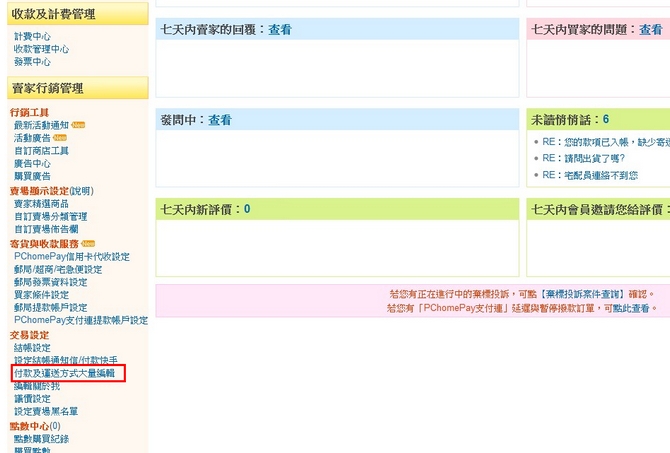
Task: Open 賣家精選商品 settings
Action: [x=41, y=203]
